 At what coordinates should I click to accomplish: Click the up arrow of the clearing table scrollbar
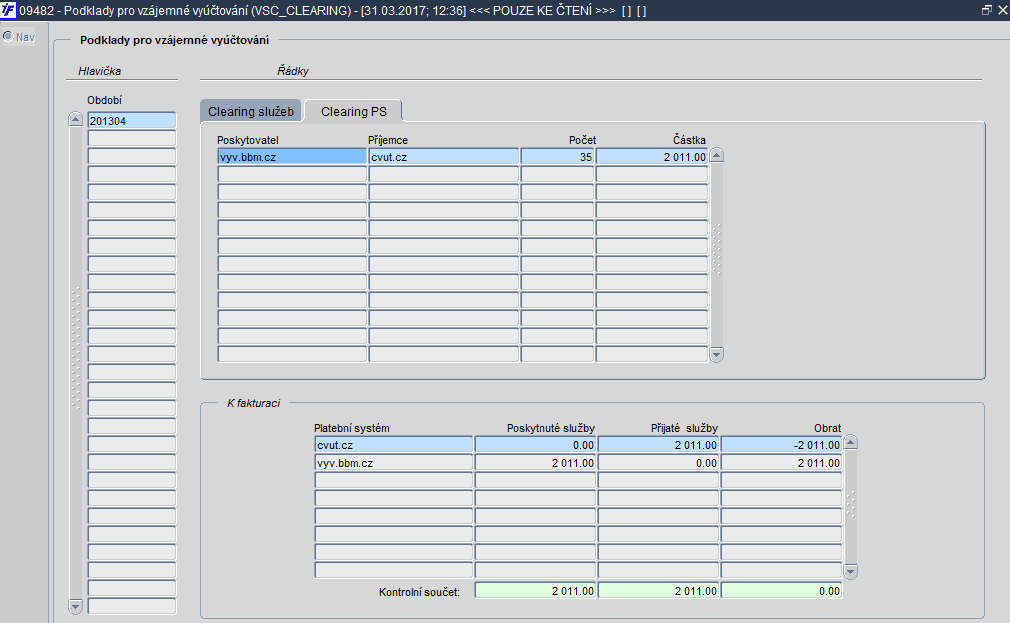click(716, 156)
